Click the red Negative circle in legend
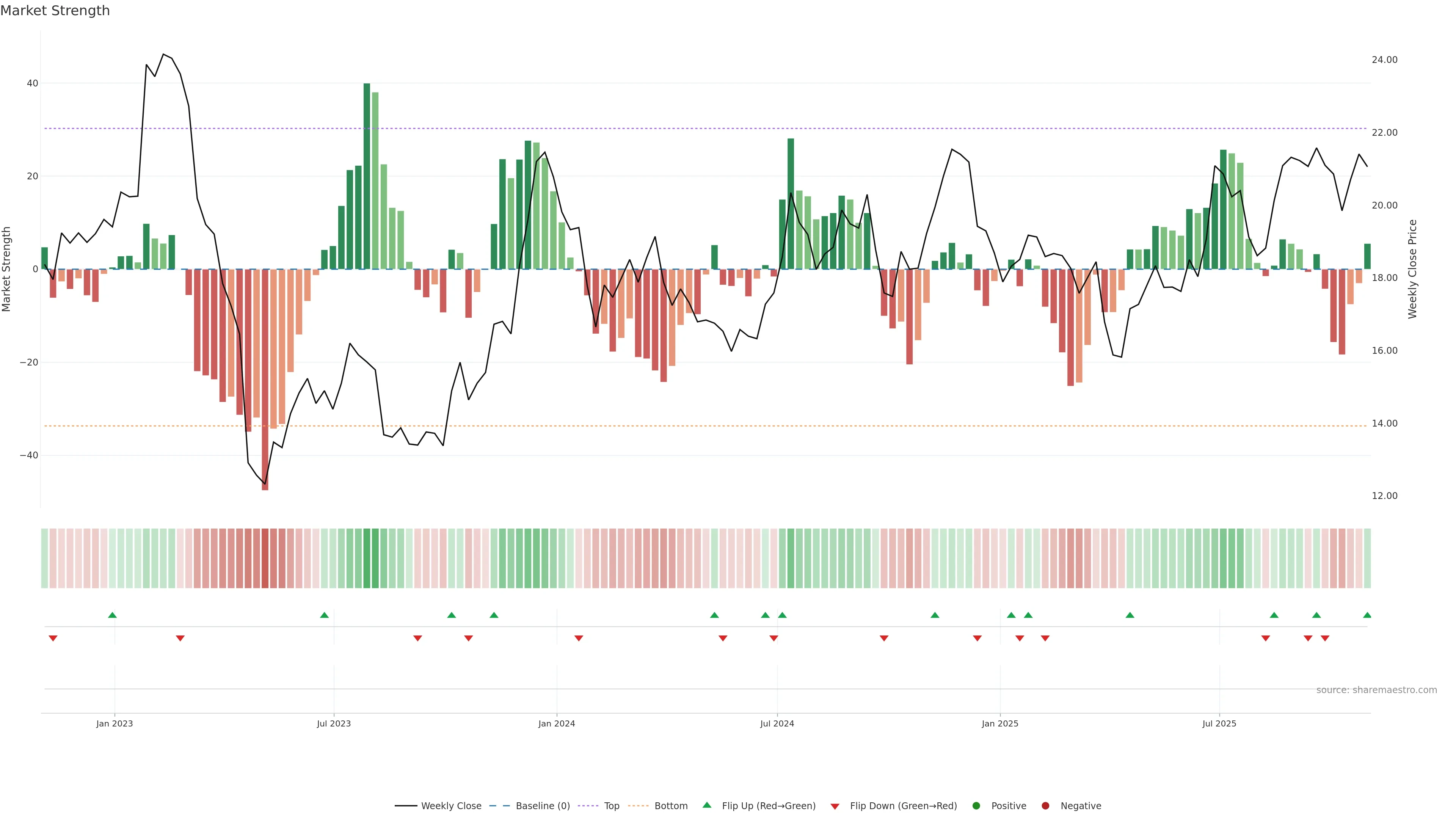The height and width of the screenshot is (819, 1456). tap(1045, 805)
